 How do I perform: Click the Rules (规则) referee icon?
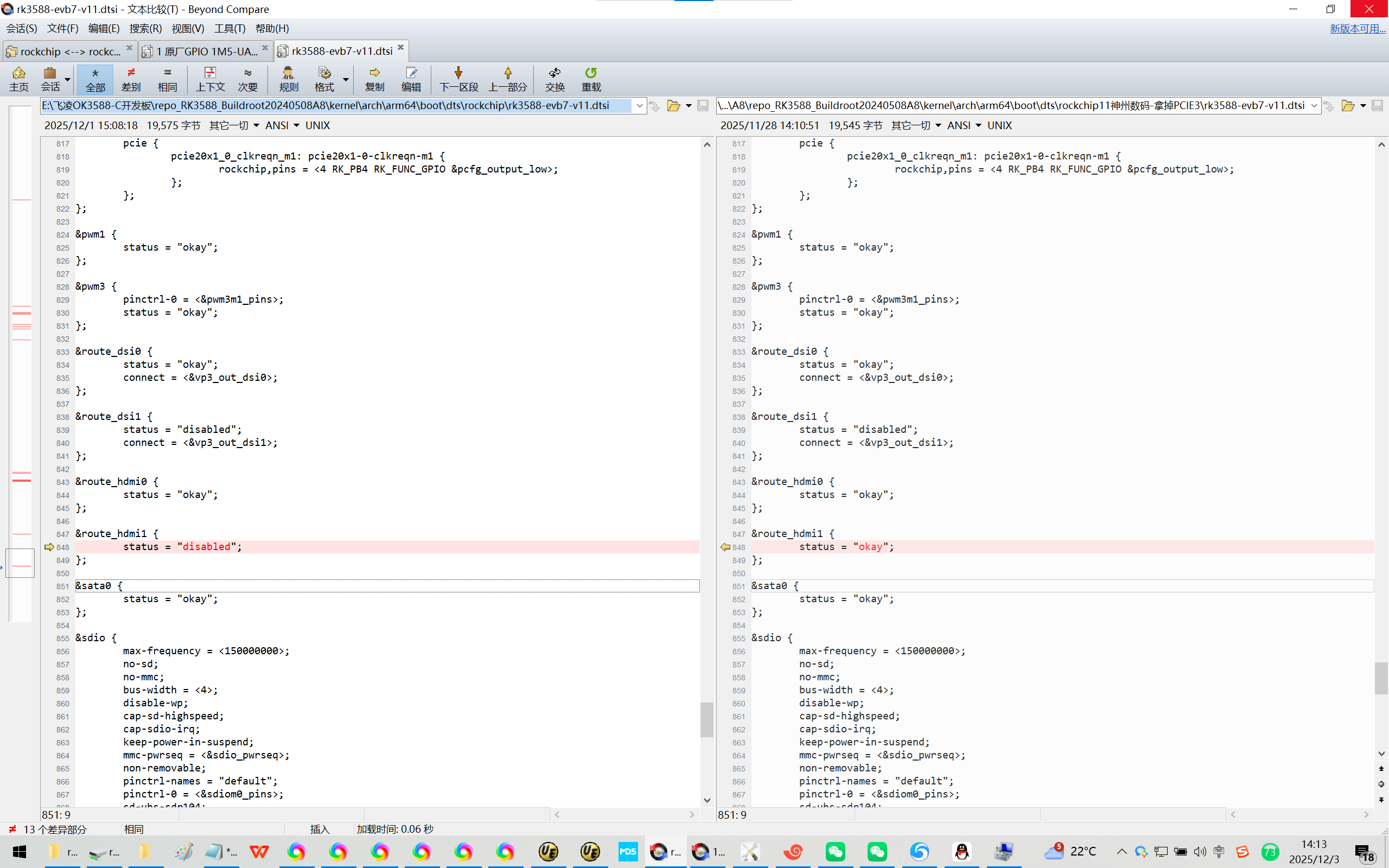click(x=288, y=79)
